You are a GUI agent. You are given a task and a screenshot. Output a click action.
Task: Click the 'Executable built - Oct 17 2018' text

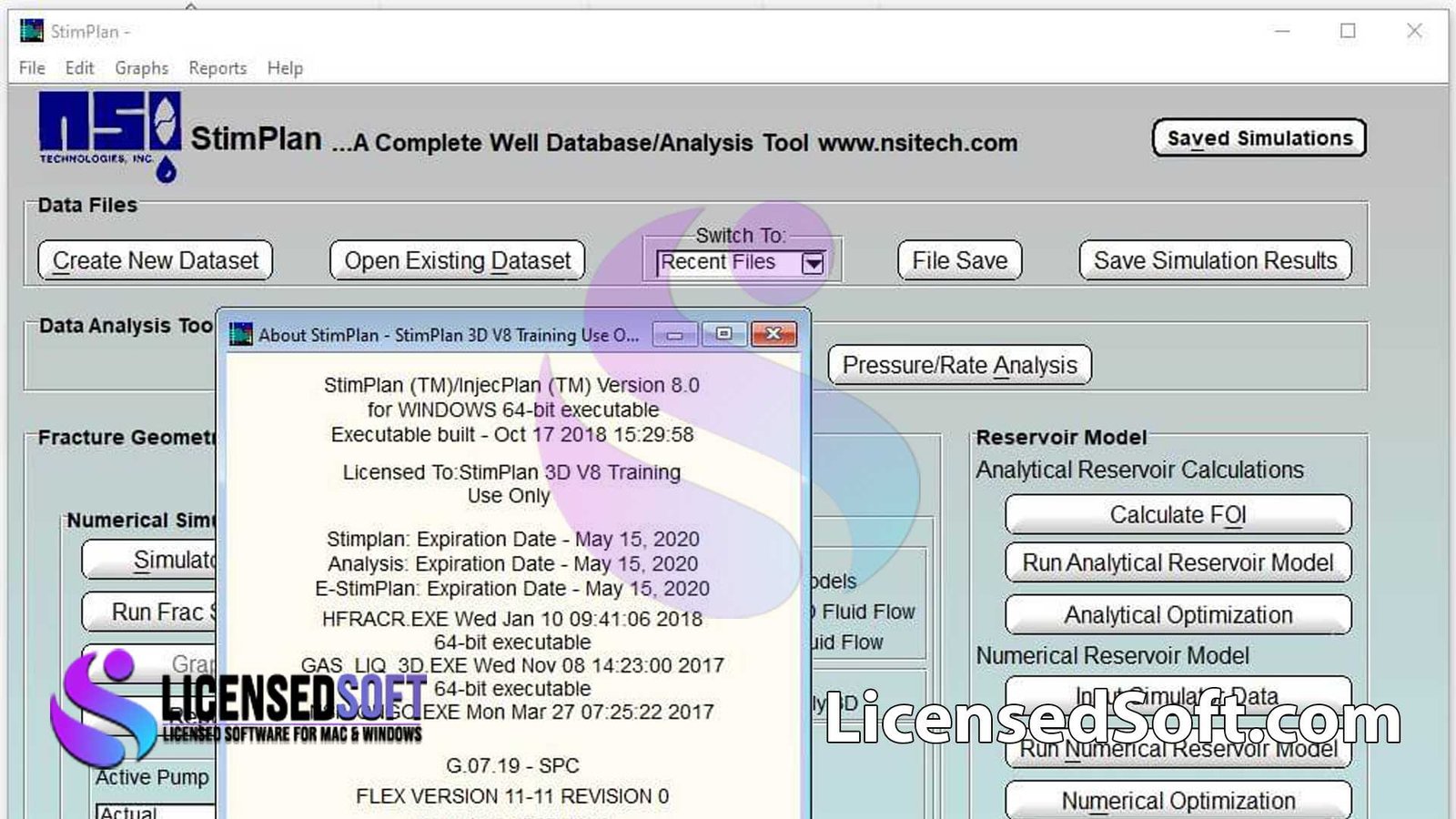[511, 435]
